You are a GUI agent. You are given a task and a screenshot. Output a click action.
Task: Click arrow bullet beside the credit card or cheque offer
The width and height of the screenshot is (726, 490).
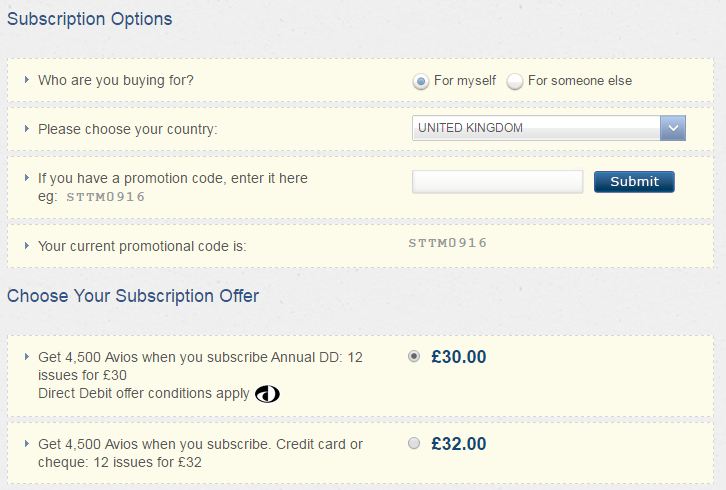pyautogui.click(x=27, y=444)
